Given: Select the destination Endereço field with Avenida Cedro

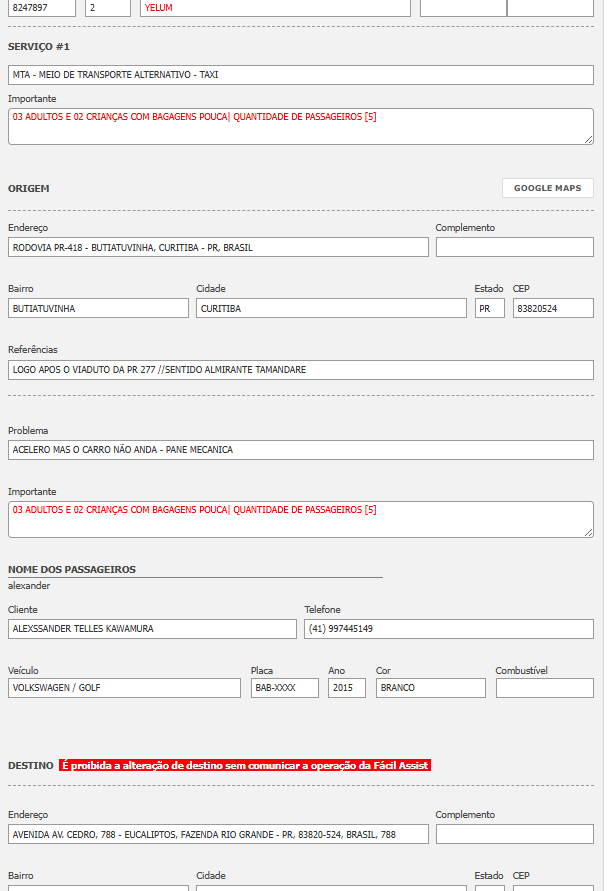Looking at the screenshot, I should coord(218,834).
